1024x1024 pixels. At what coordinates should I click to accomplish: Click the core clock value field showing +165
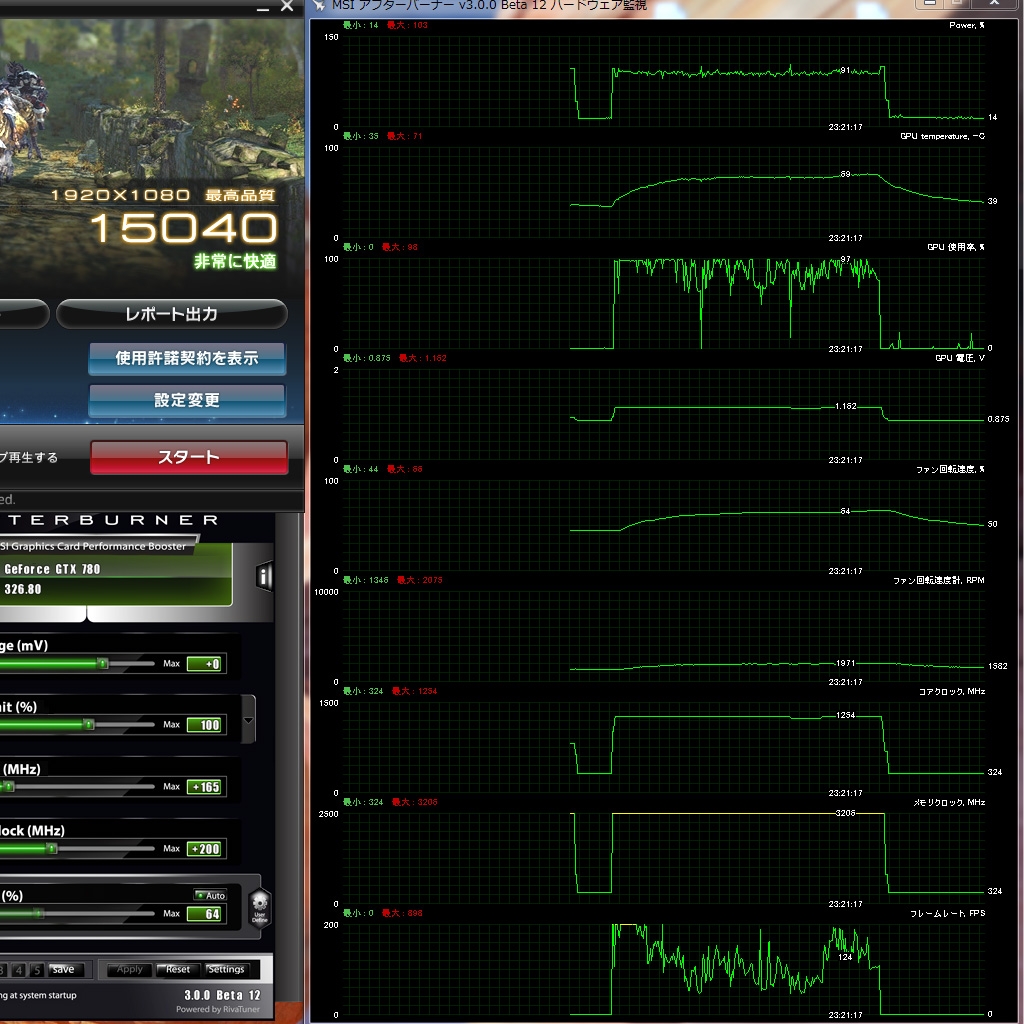coord(206,787)
